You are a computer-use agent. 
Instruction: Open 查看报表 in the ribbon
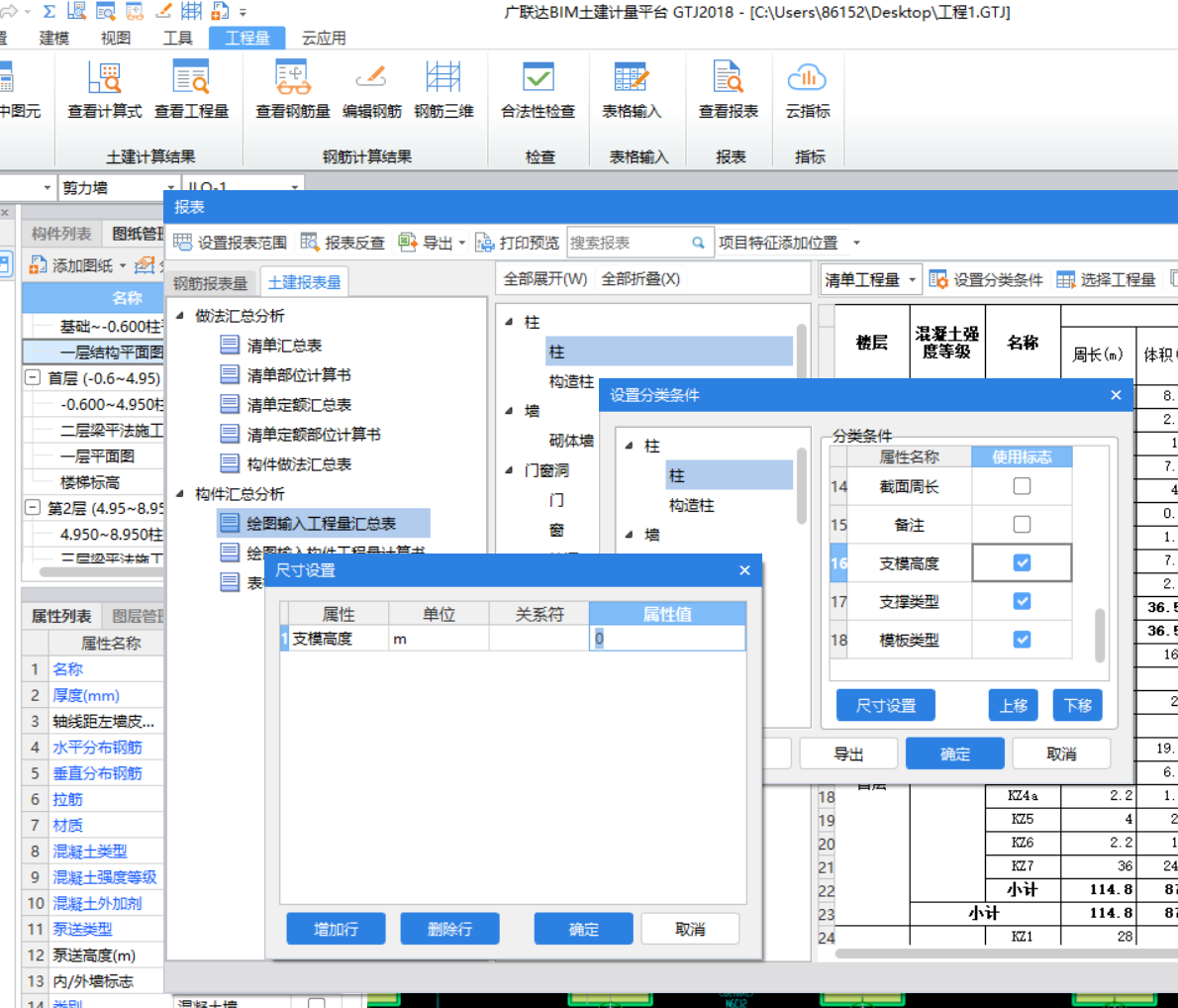[x=728, y=89]
